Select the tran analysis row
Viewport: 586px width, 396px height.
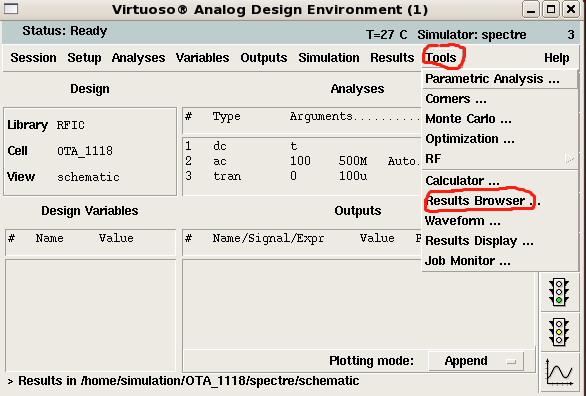pos(303,176)
